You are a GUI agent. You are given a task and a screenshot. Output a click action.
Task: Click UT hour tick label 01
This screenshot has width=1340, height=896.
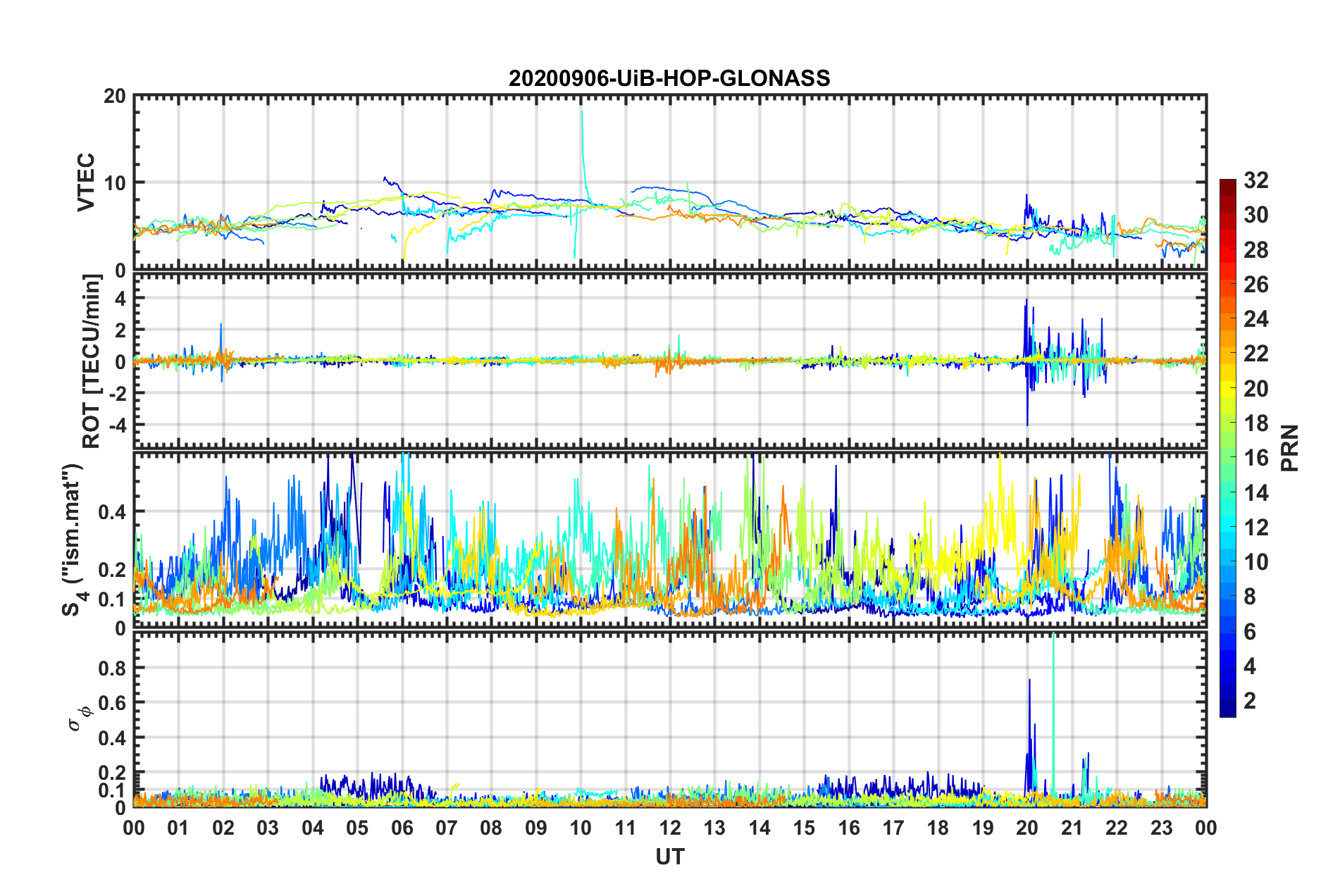(178, 828)
